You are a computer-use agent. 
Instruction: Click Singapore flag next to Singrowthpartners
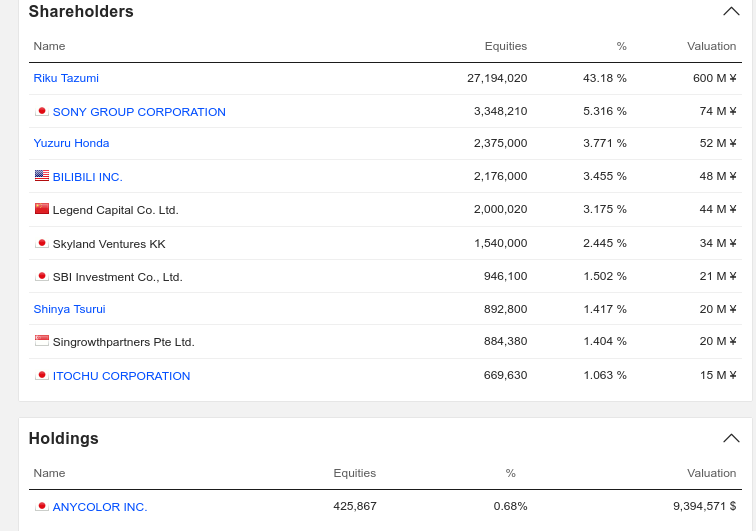click(42, 340)
